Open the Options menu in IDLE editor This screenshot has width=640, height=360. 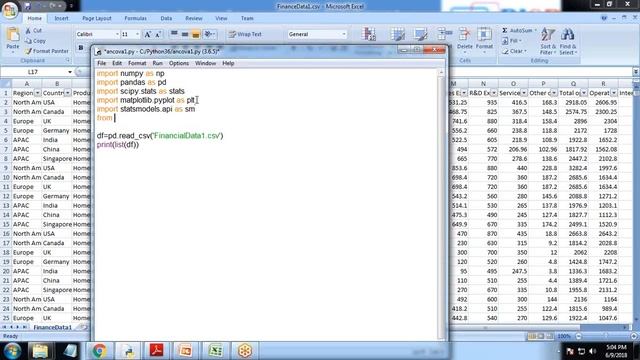pos(179,63)
